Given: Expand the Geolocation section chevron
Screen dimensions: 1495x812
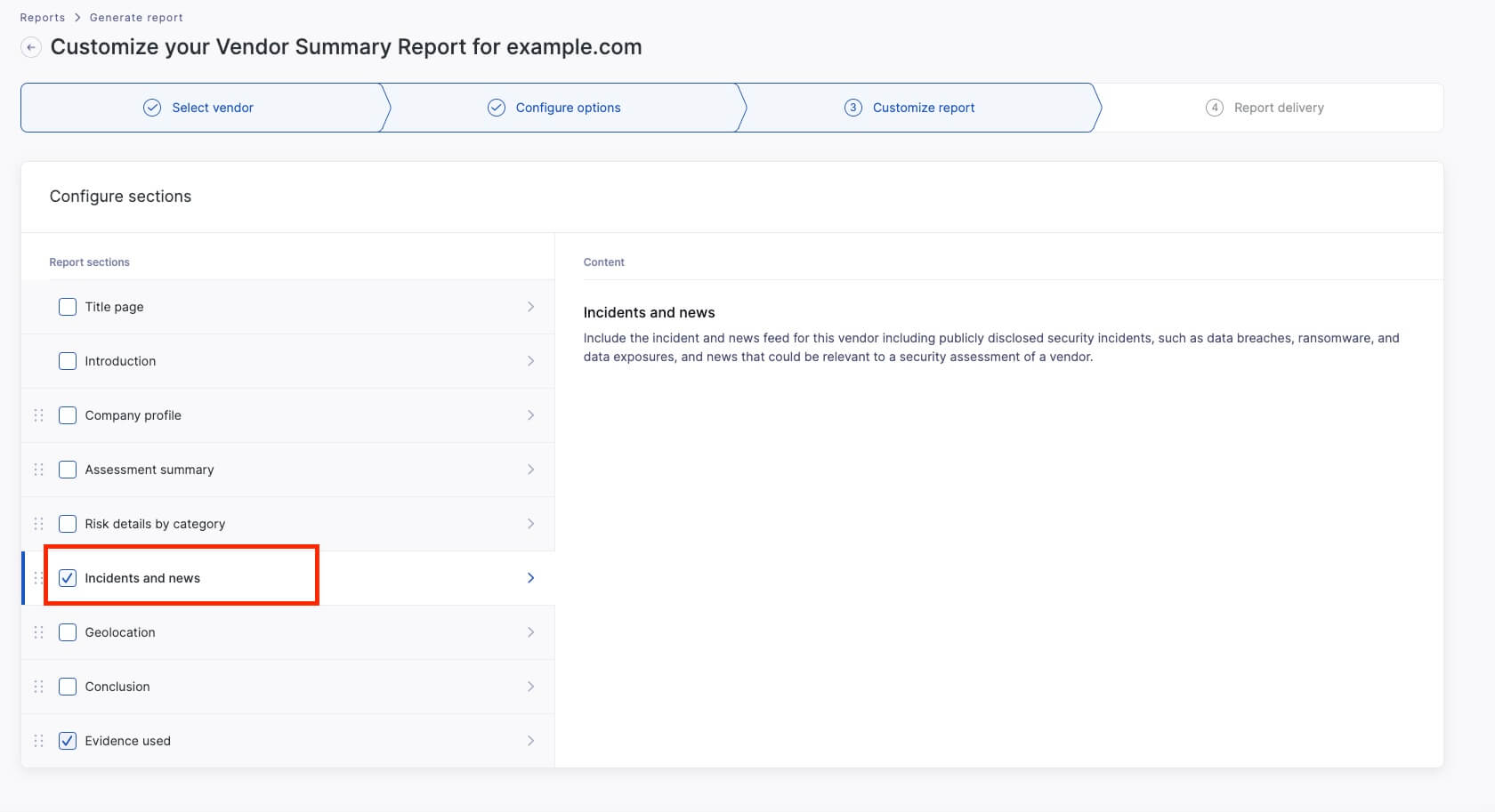Looking at the screenshot, I should pos(531,632).
